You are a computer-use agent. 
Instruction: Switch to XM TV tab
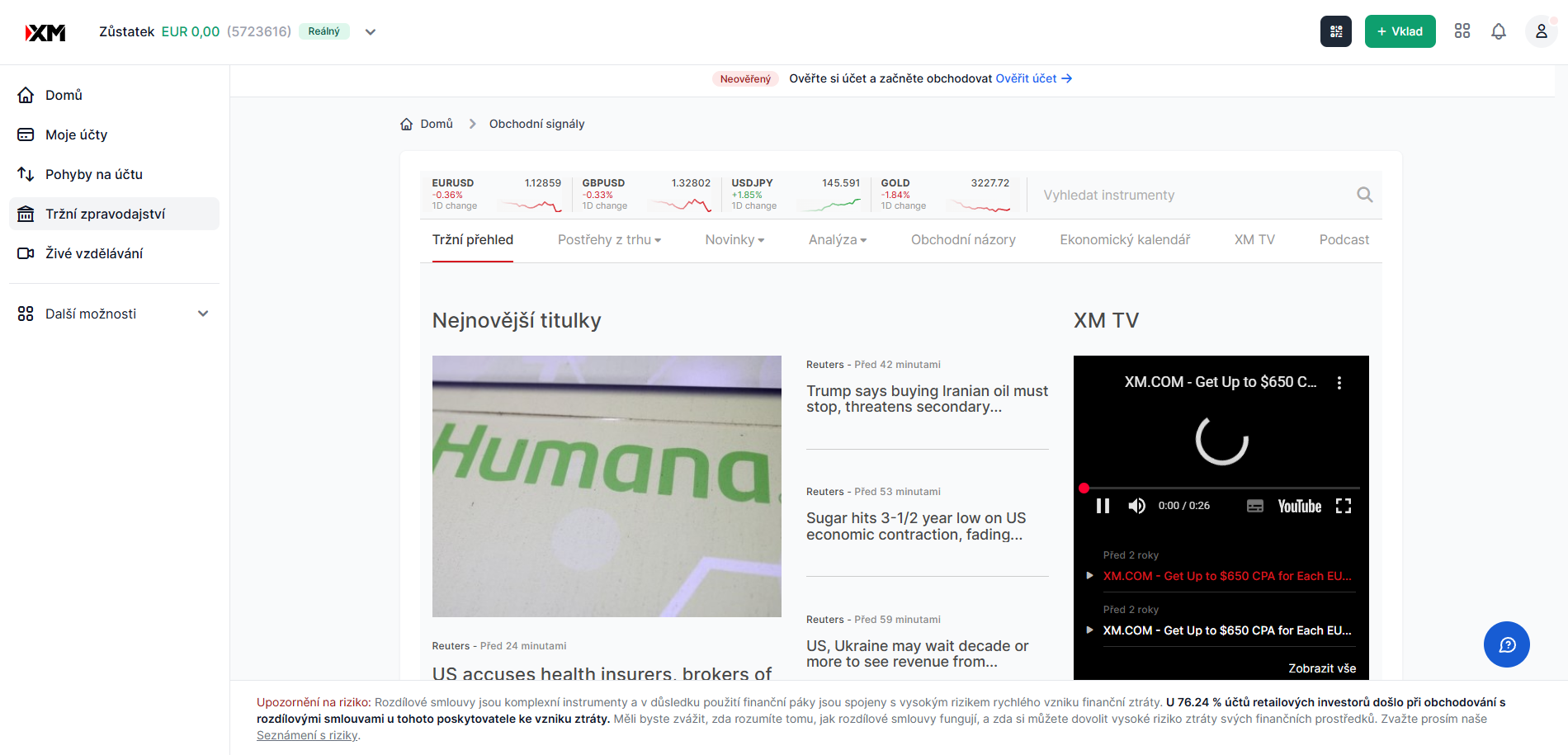pyautogui.click(x=1254, y=240)
